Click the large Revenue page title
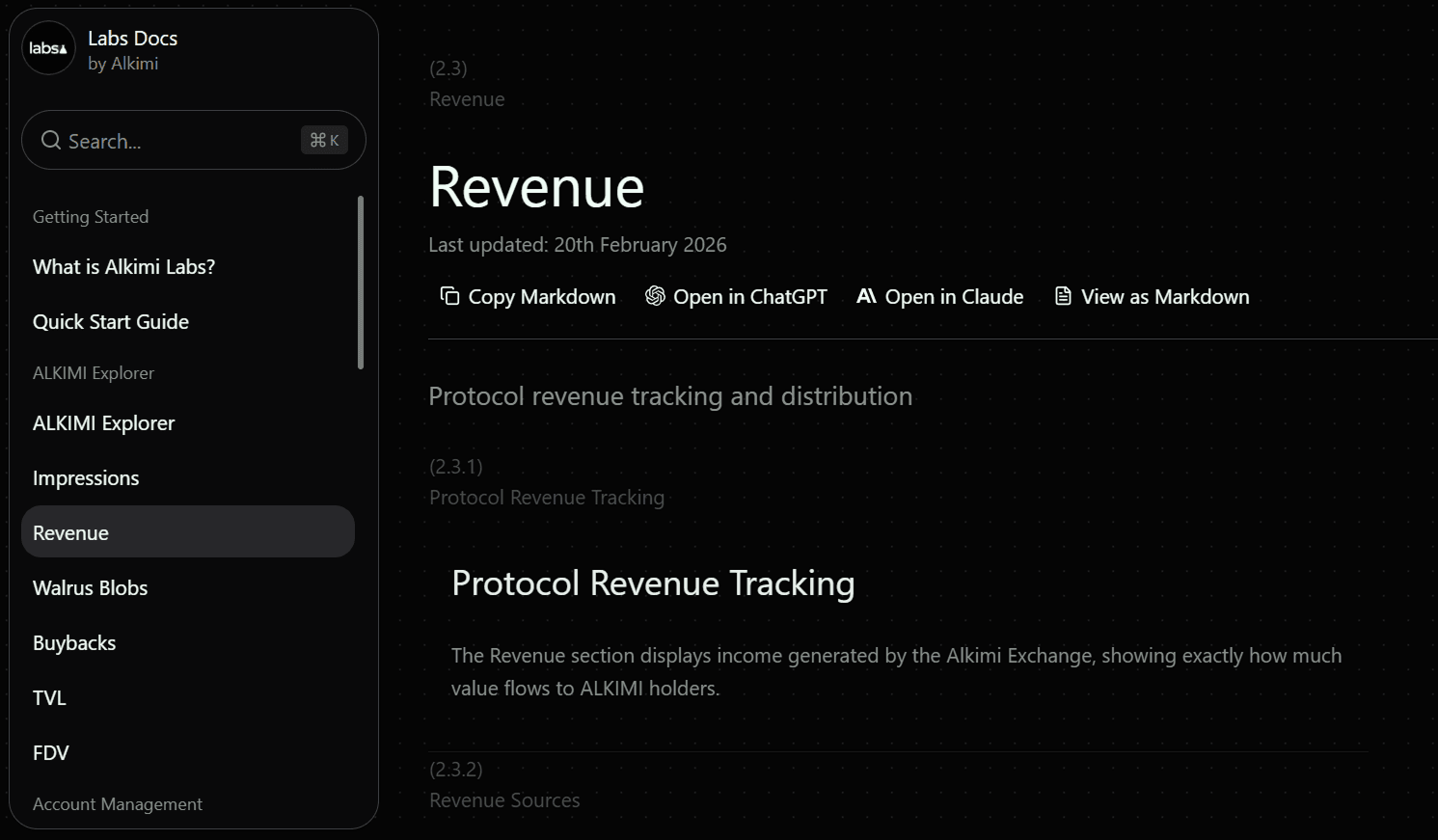The image size is (1438, 840). pyautogui.click(x=536, y=186)
